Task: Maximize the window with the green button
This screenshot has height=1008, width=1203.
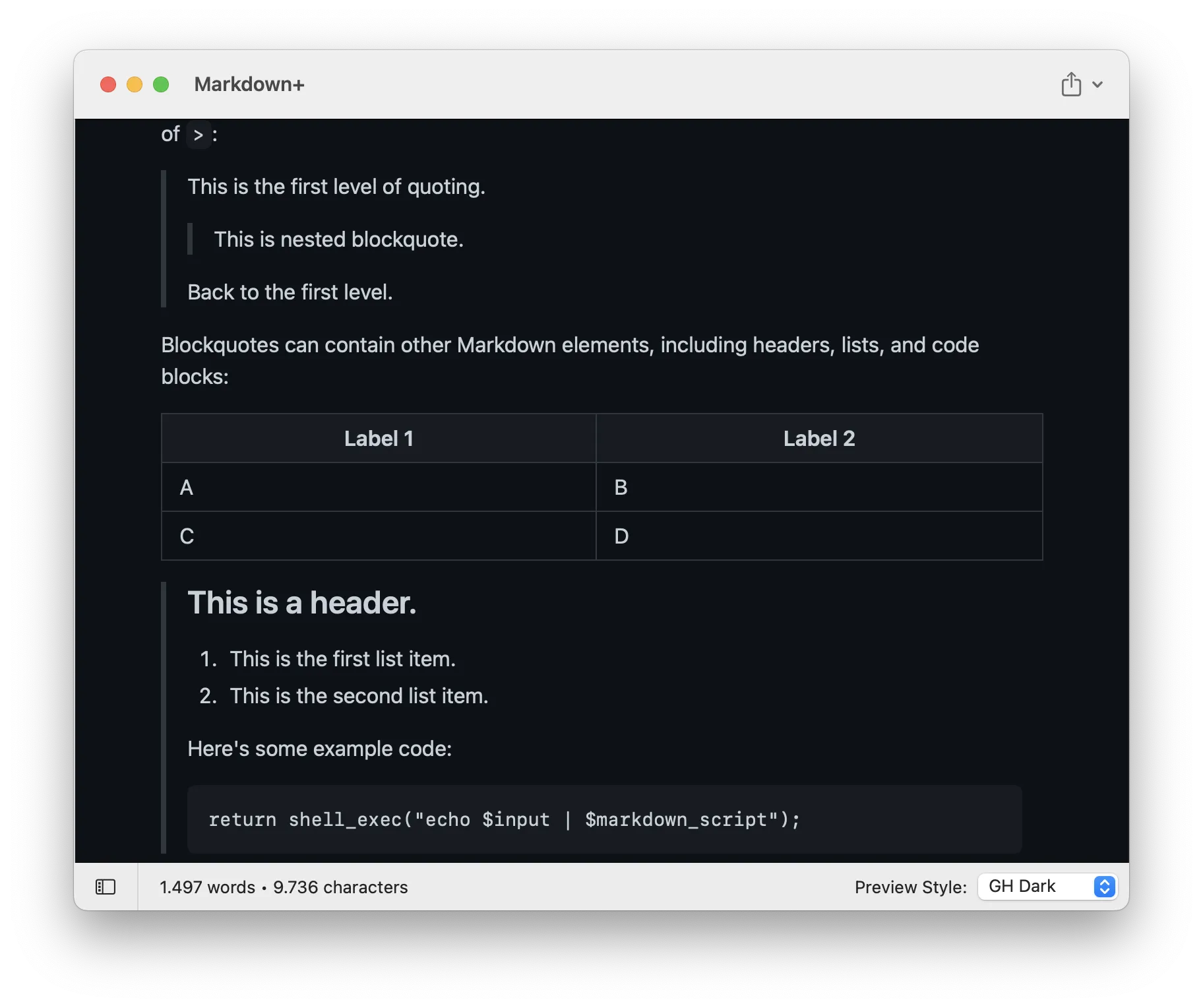Action: click(x=161, y=84)
